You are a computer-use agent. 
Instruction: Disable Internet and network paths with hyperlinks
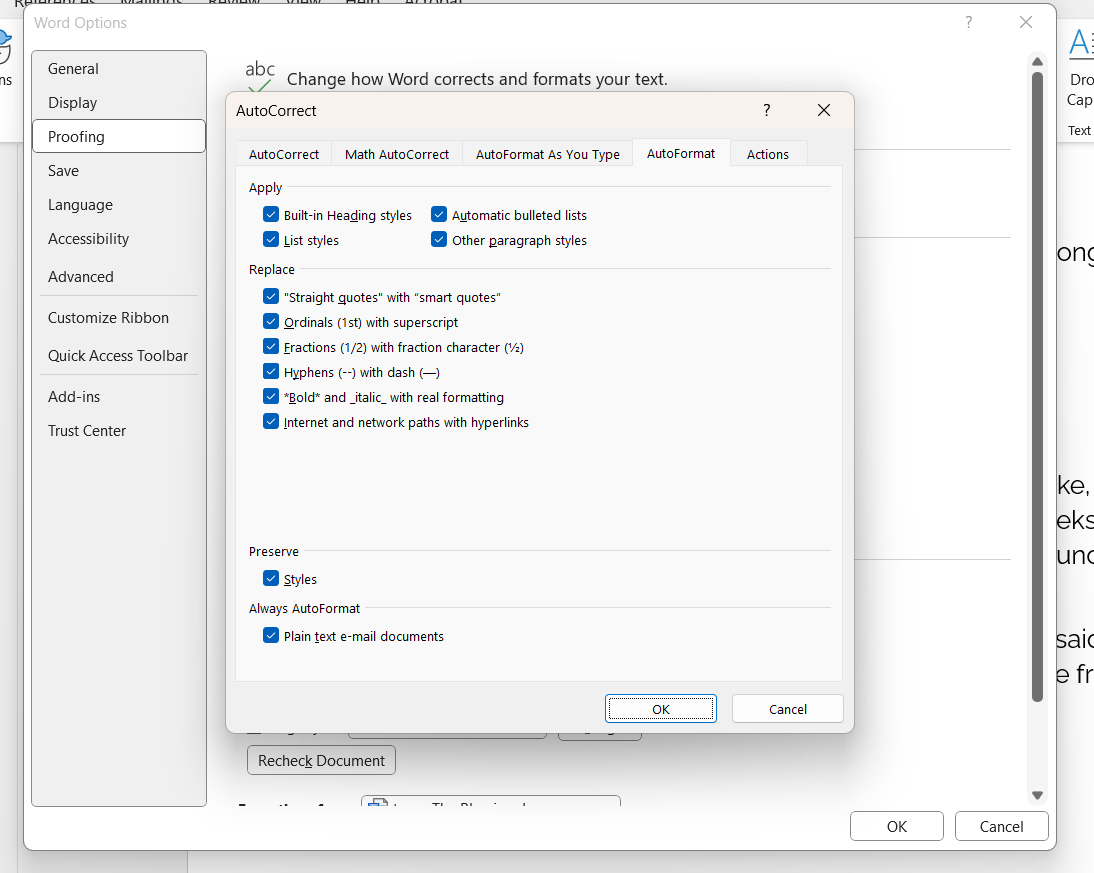(x=271, y=422)
